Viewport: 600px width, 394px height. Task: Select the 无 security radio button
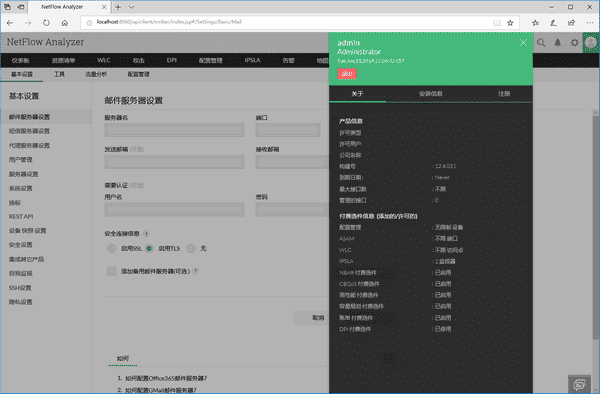191,249
